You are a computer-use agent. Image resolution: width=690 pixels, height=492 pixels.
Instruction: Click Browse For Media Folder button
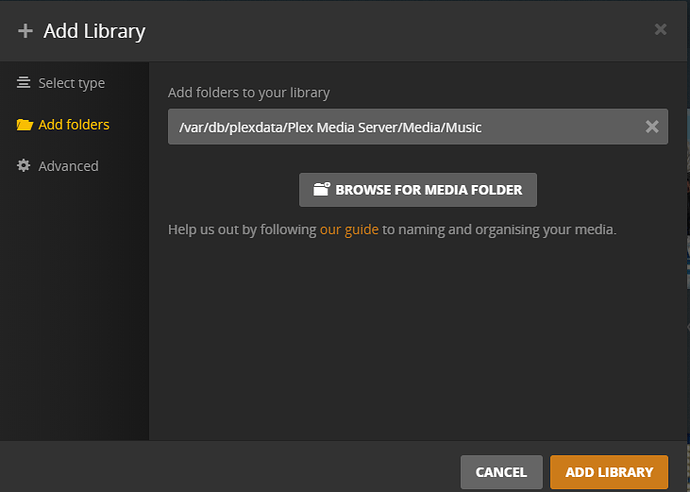click(x=418, y=190)
